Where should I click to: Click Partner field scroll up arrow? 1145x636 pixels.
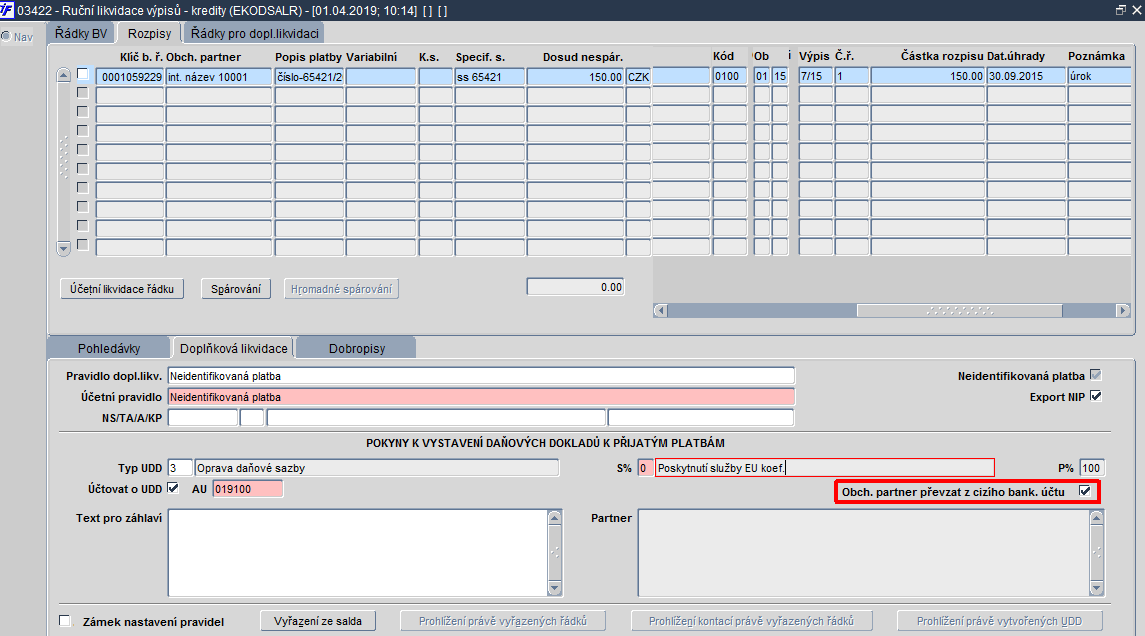1096,518
